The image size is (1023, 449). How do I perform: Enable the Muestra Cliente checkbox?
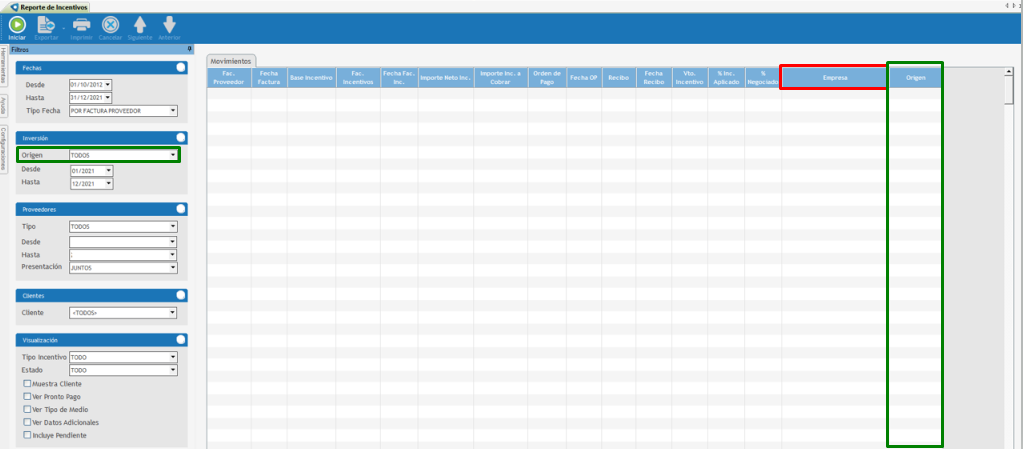[x=27, y=384]
